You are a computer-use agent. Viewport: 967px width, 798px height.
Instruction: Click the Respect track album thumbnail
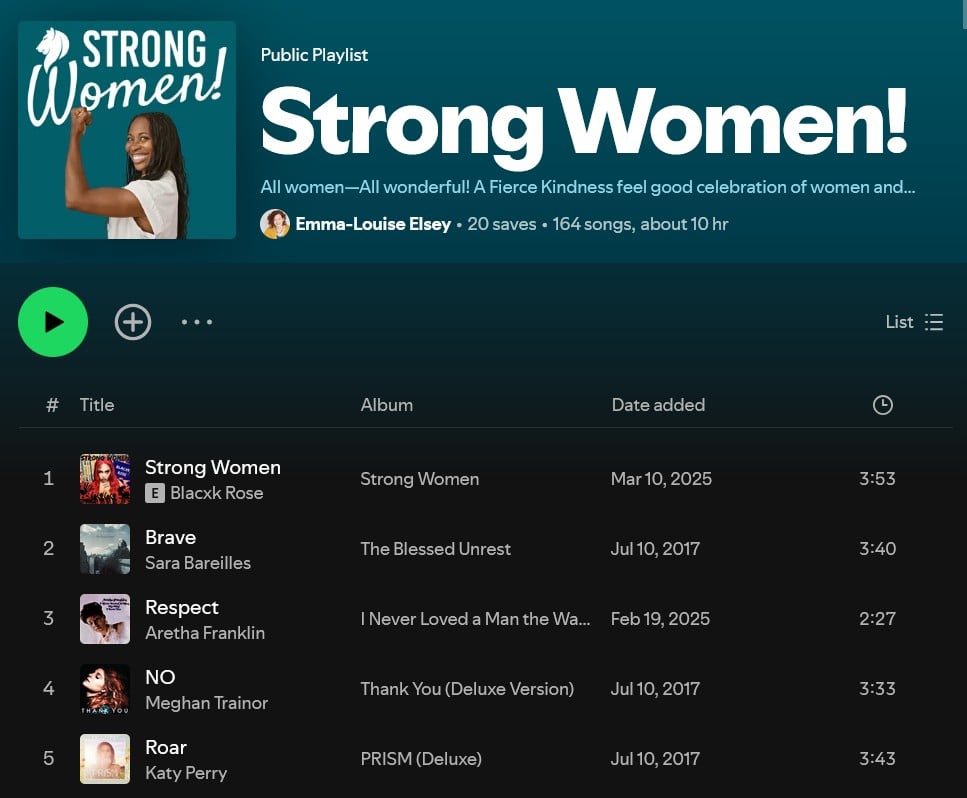[105, 619]
